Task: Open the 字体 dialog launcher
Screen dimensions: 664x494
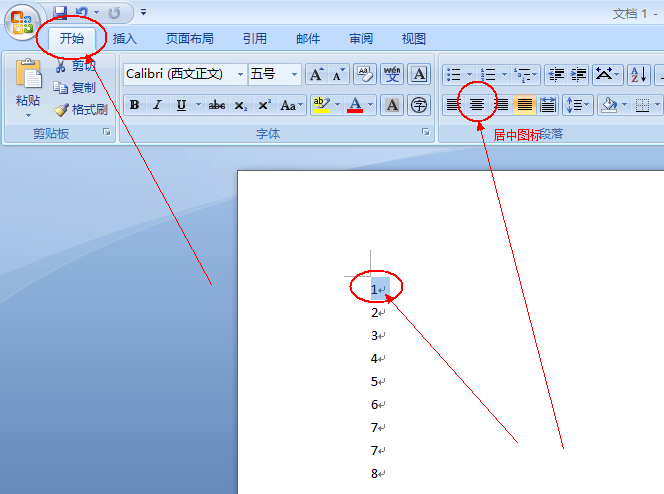Action: [x=426, y=132]
